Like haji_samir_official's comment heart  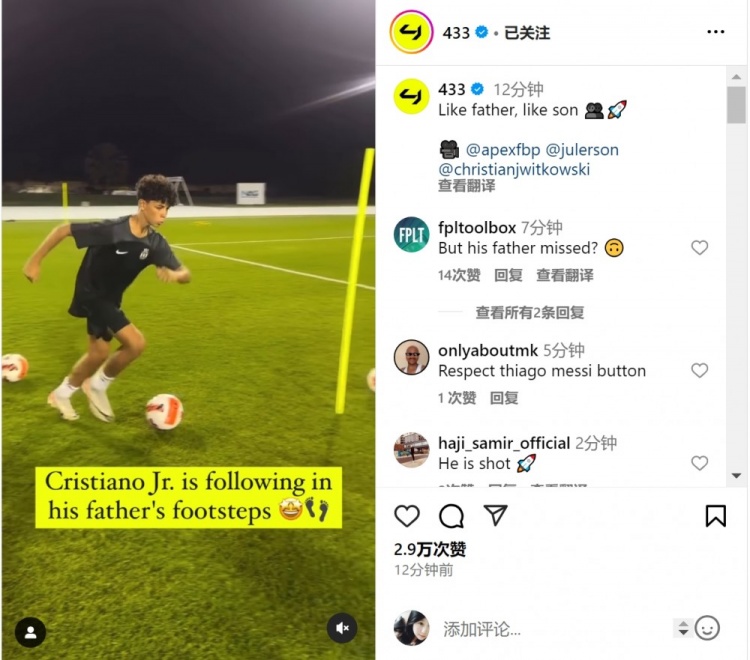coord(699,462)
